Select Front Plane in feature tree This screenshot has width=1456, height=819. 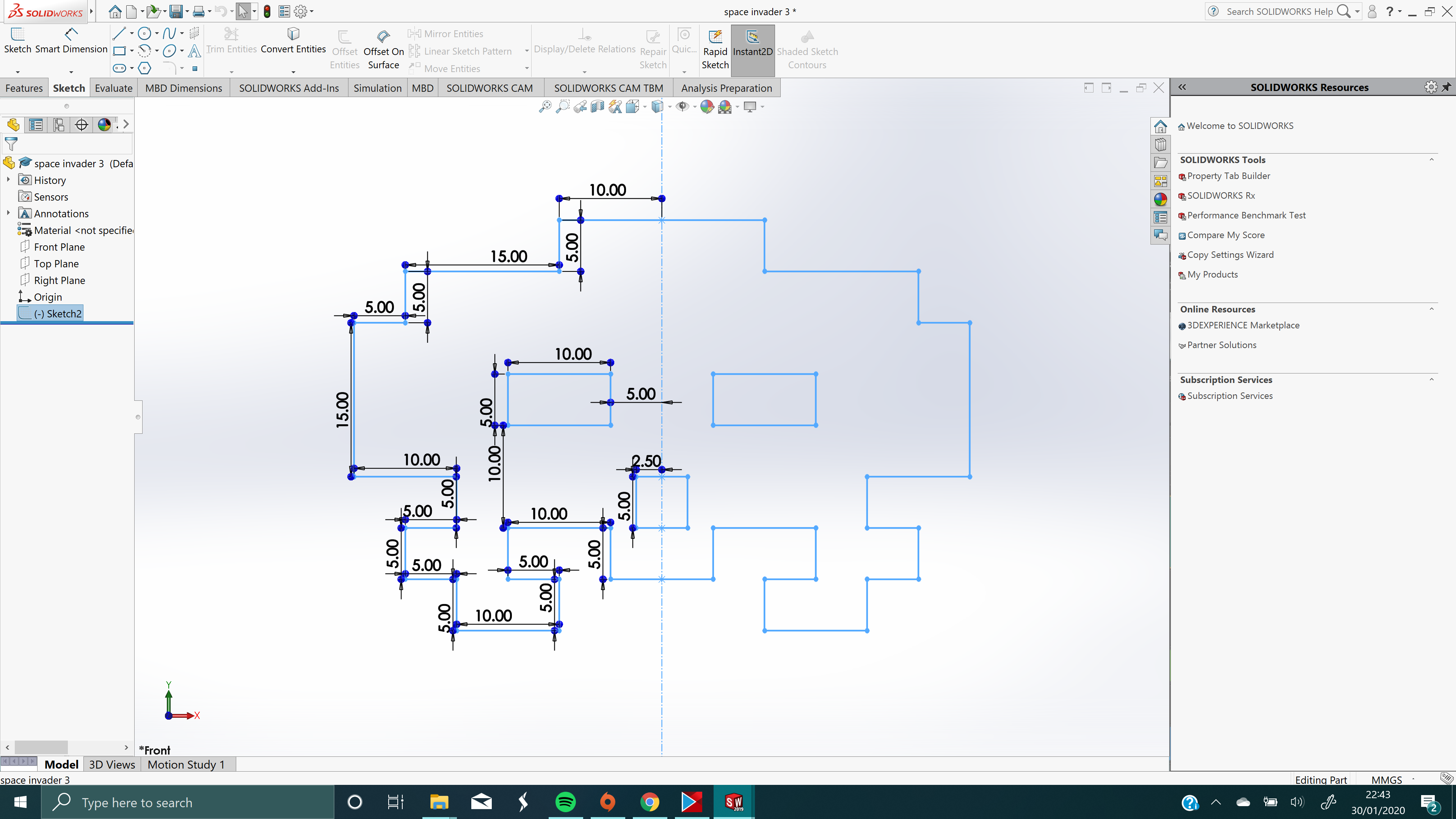[59, 247]
